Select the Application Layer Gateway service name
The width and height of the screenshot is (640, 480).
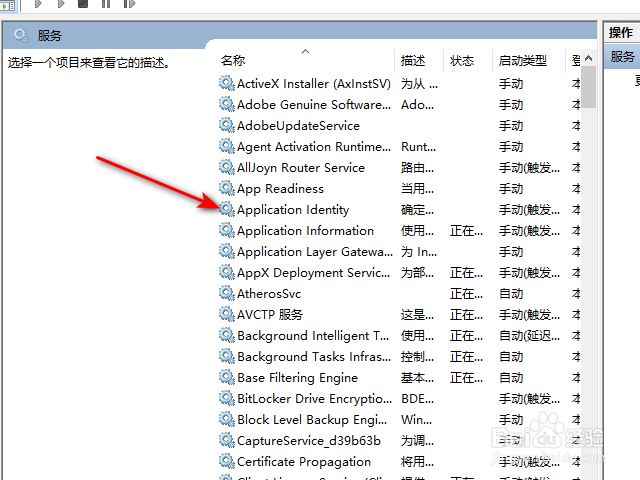click(315, 252)
